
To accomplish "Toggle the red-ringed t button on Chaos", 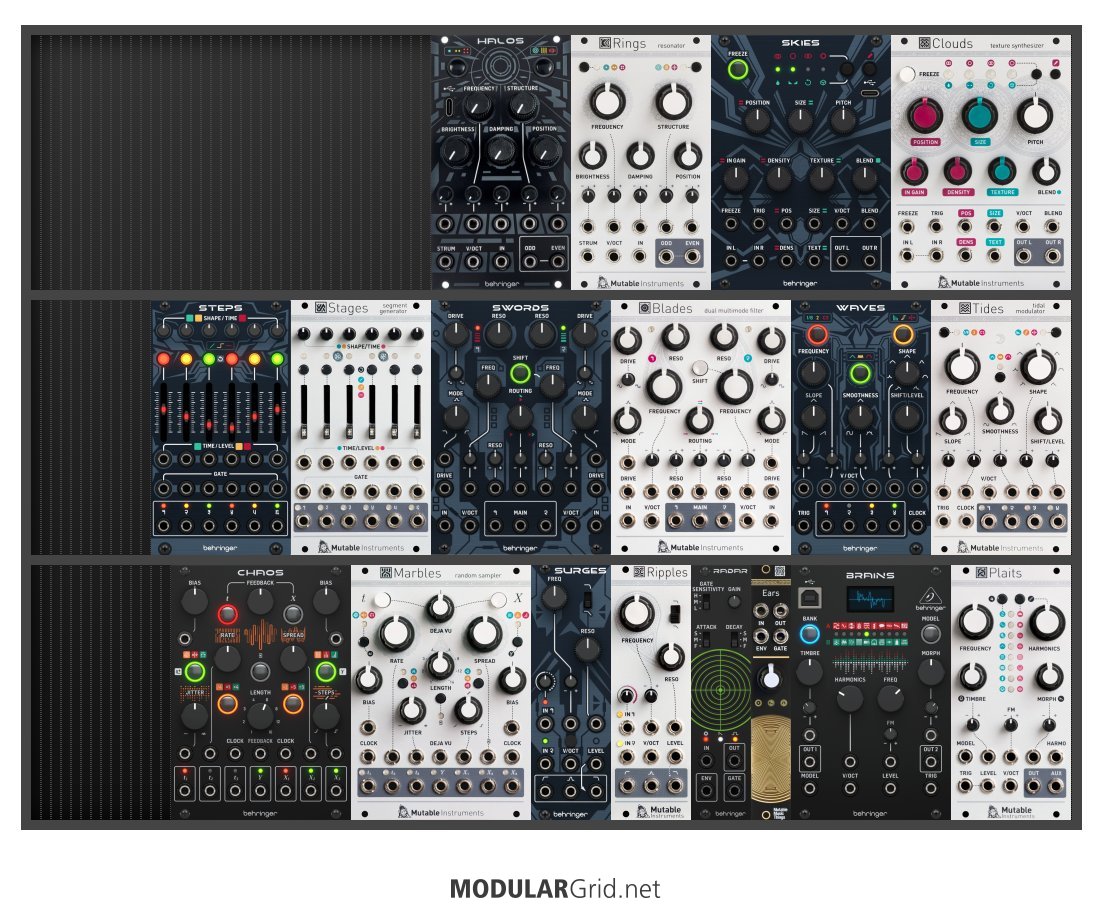I will (x=227, y=614).
